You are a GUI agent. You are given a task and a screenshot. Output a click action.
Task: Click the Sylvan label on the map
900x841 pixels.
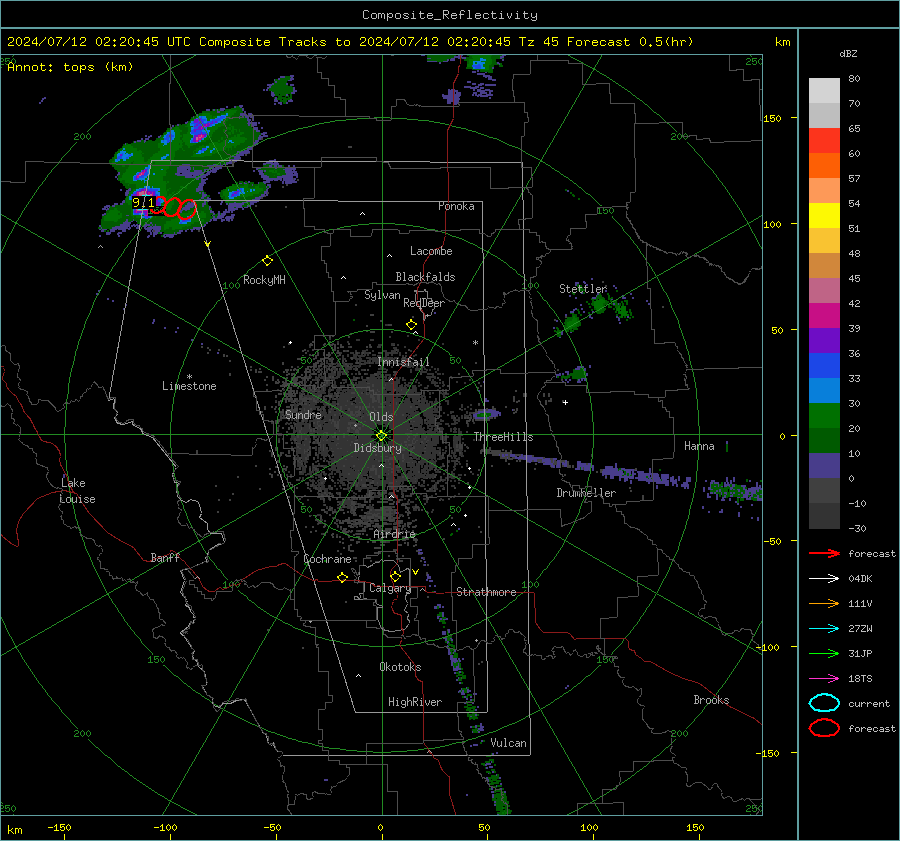pyautogui.click(x=382, y=295)
